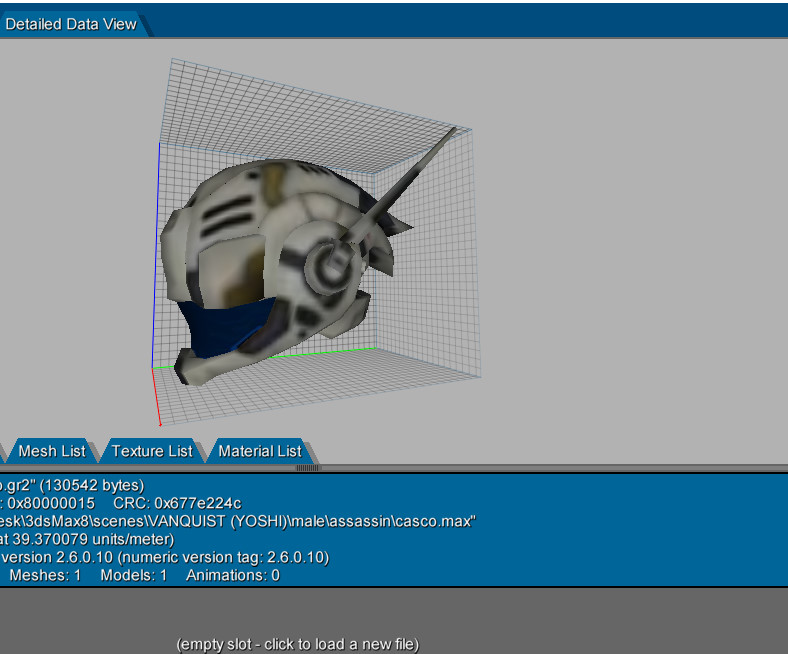Click the empty slot to load a file
788x654 pixels.
coord(298,644)
